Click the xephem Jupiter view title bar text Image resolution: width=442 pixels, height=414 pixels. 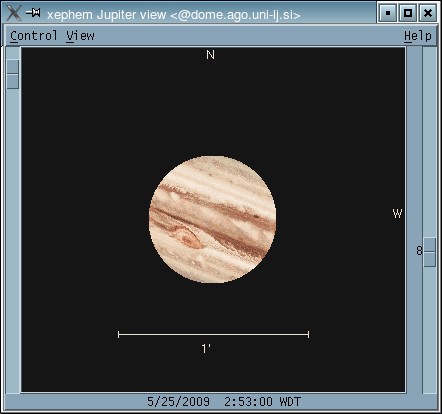click(x=174, y=15)
